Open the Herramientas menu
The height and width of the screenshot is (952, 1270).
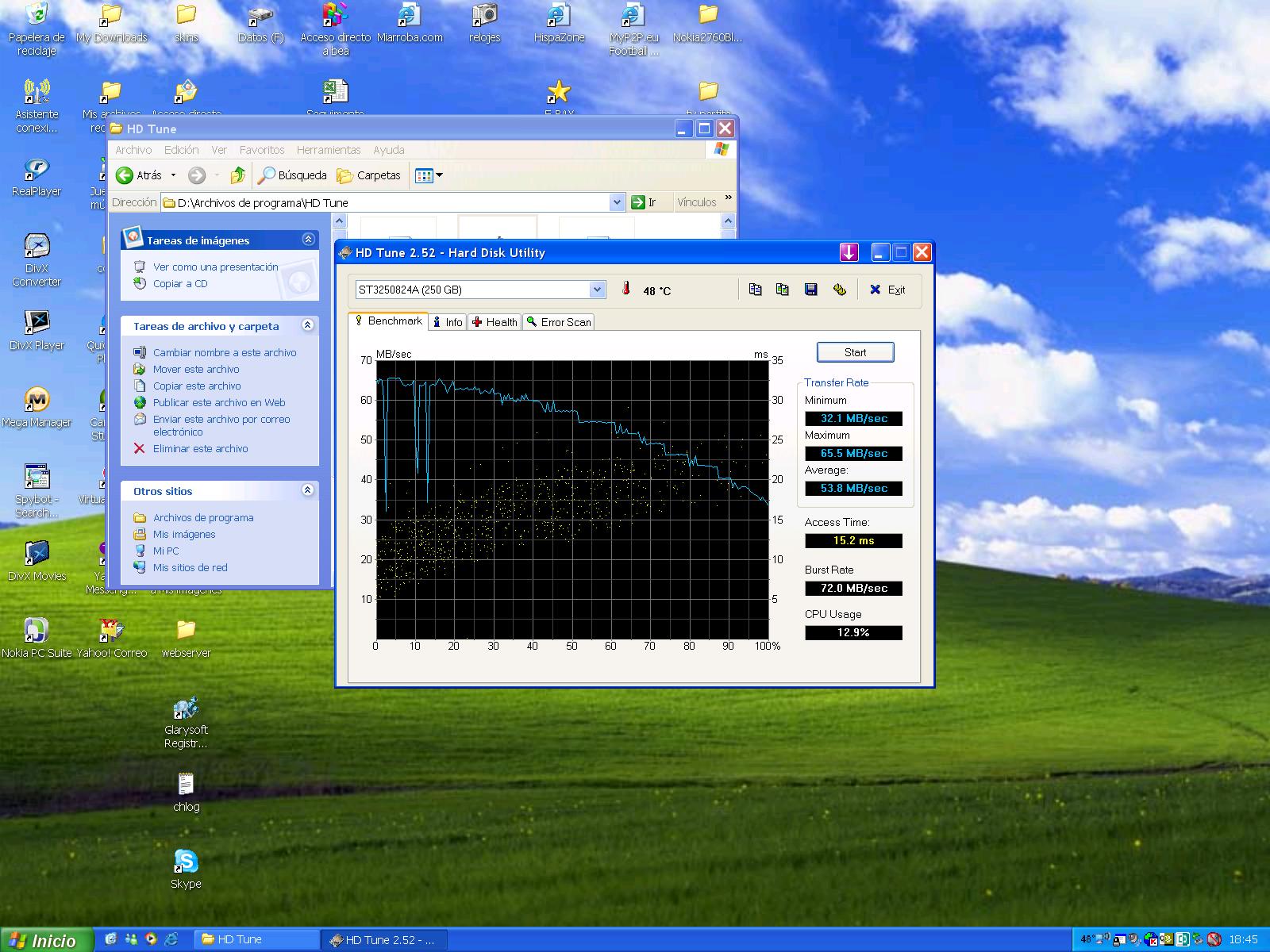tap(329, 150)
